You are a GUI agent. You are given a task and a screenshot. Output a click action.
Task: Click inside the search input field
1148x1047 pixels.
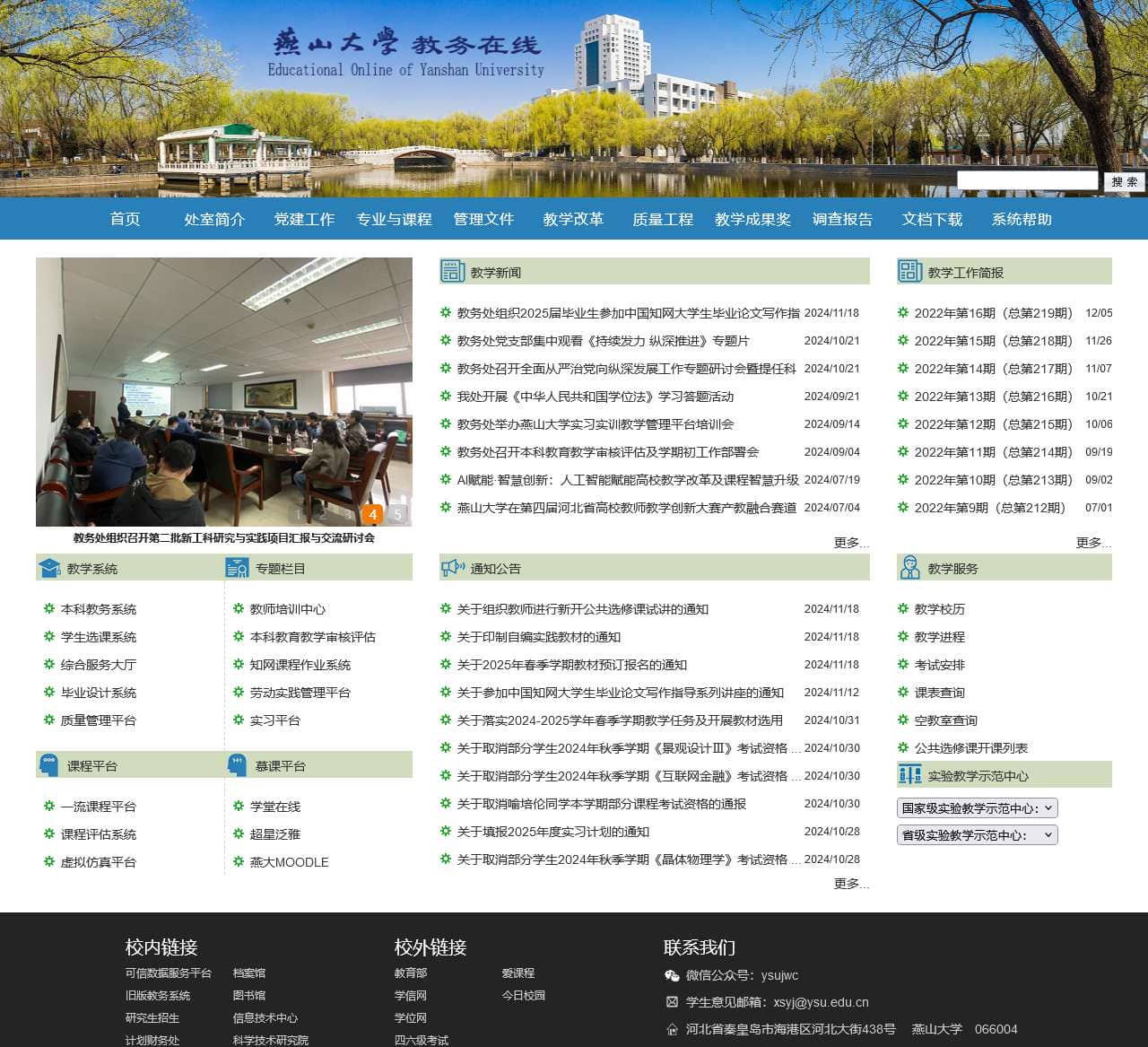point(1027,180)
